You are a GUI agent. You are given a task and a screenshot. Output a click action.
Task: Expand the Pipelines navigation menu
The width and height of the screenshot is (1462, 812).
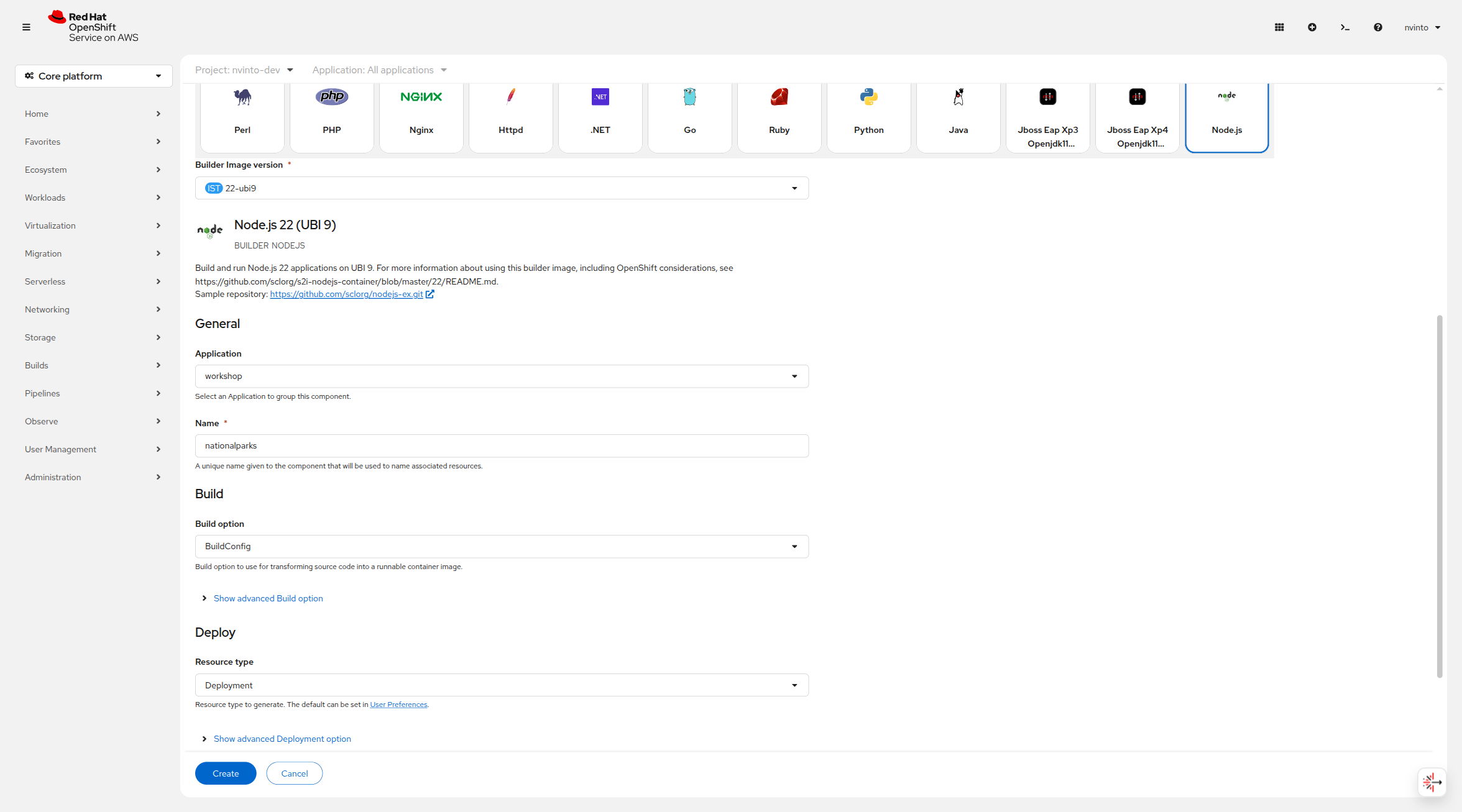[x=93, y=393]
